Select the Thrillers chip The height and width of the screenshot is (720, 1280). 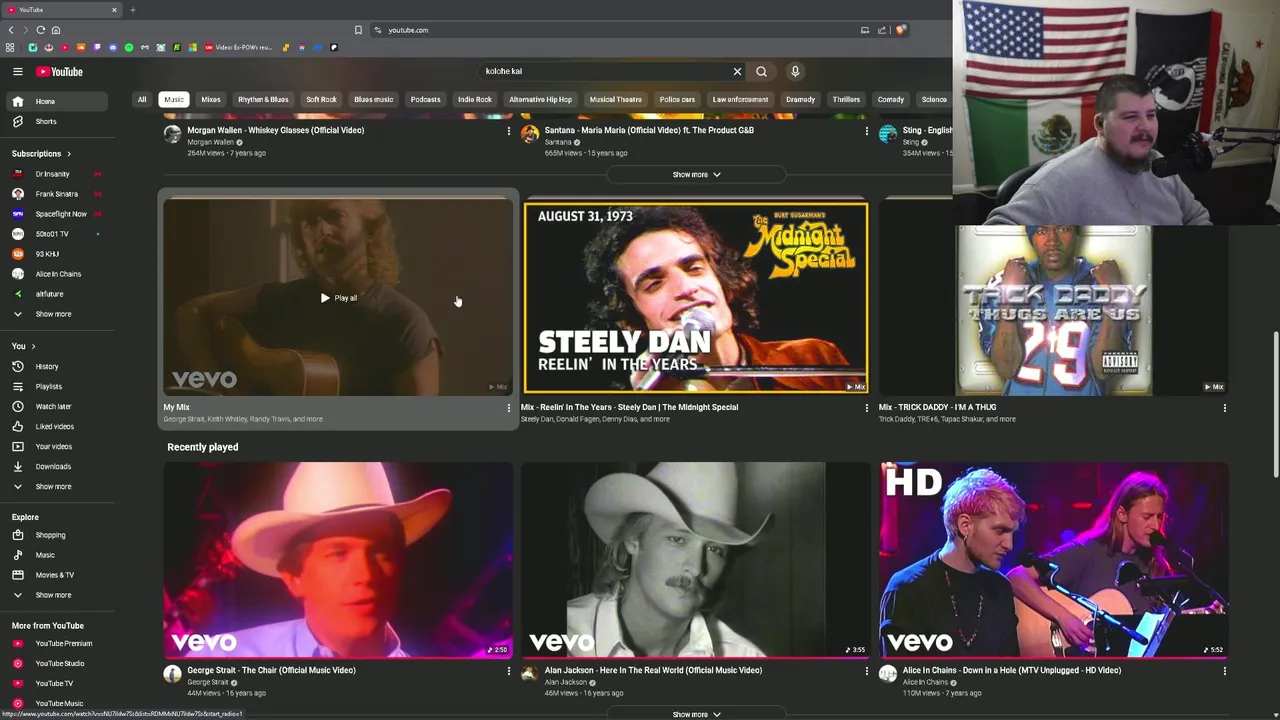[x=846, y=99]
